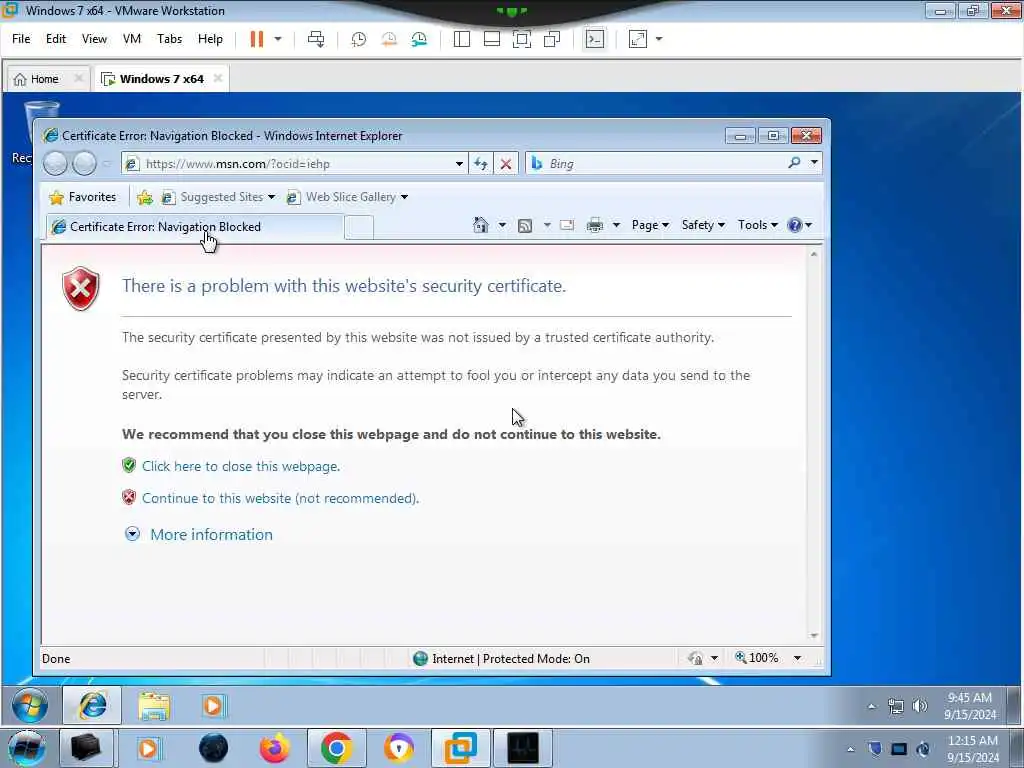Go back in Internet Explorer
The height and width of the screenshot is (768, 1024).
click(56, 163)
